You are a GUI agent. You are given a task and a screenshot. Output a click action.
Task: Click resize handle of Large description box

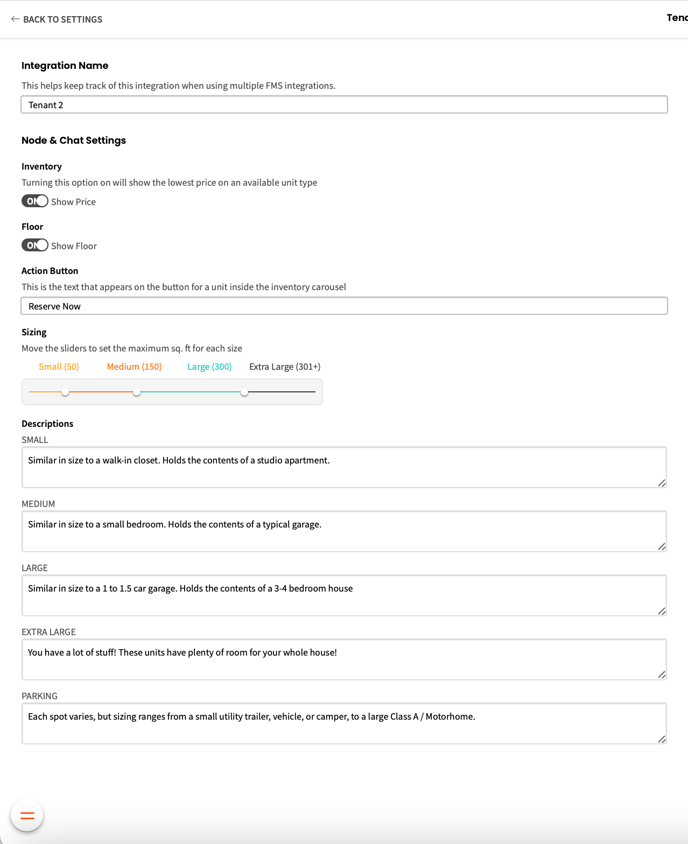(662, 611)
